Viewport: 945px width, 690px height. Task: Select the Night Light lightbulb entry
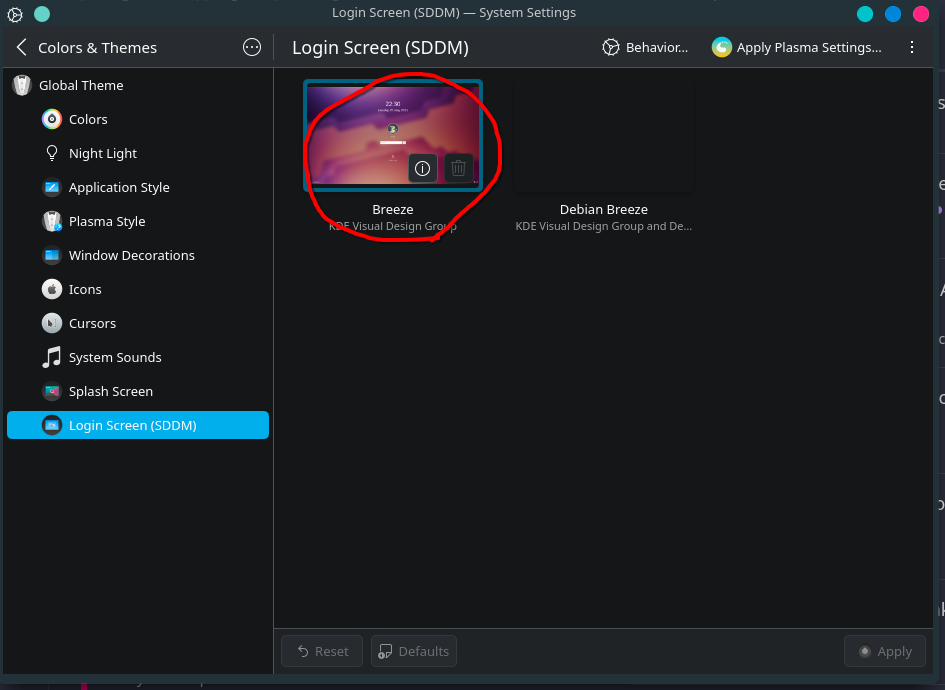[x=137, y=153]
